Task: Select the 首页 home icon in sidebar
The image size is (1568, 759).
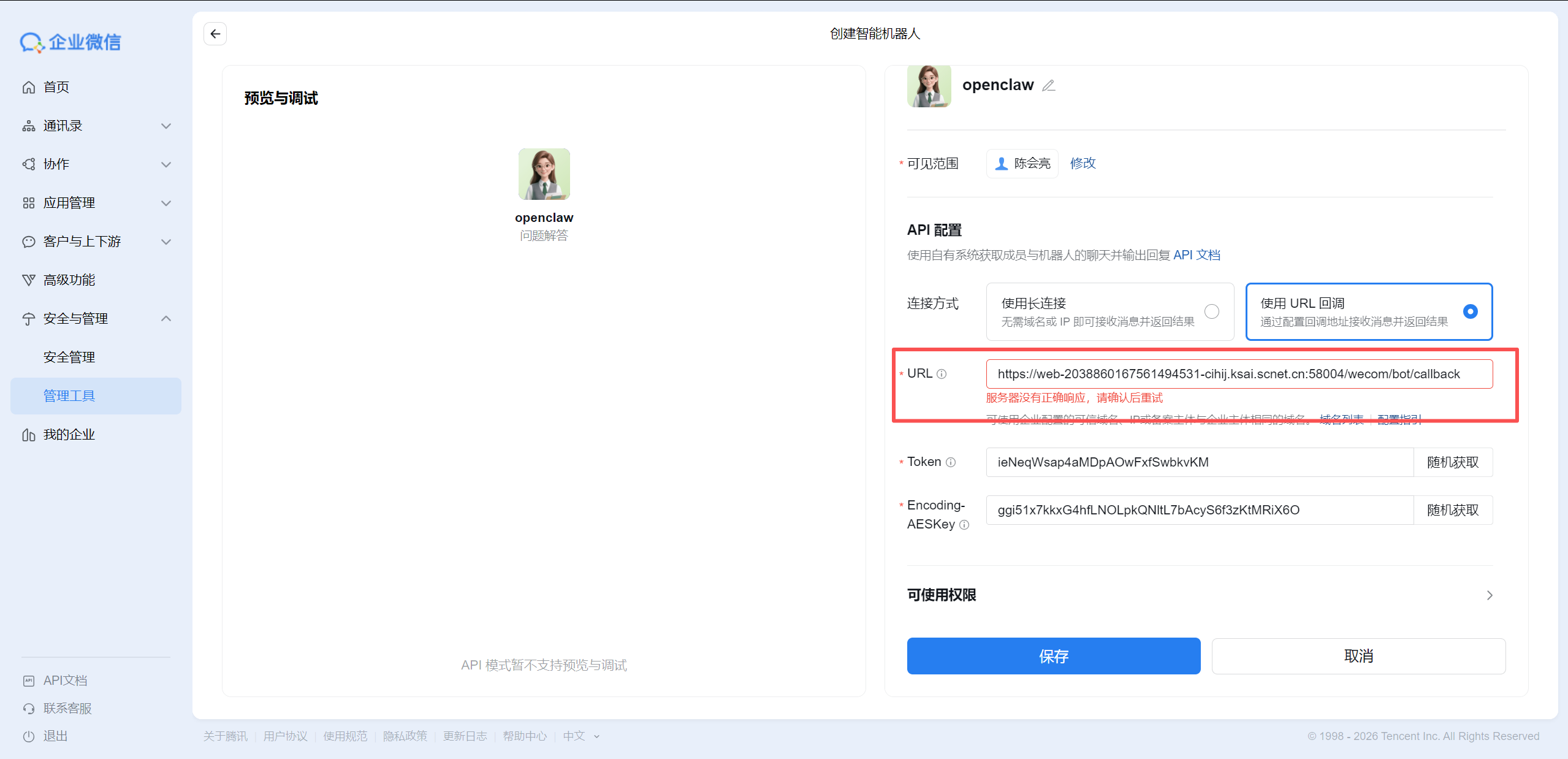Action: [x=29, y=87]
